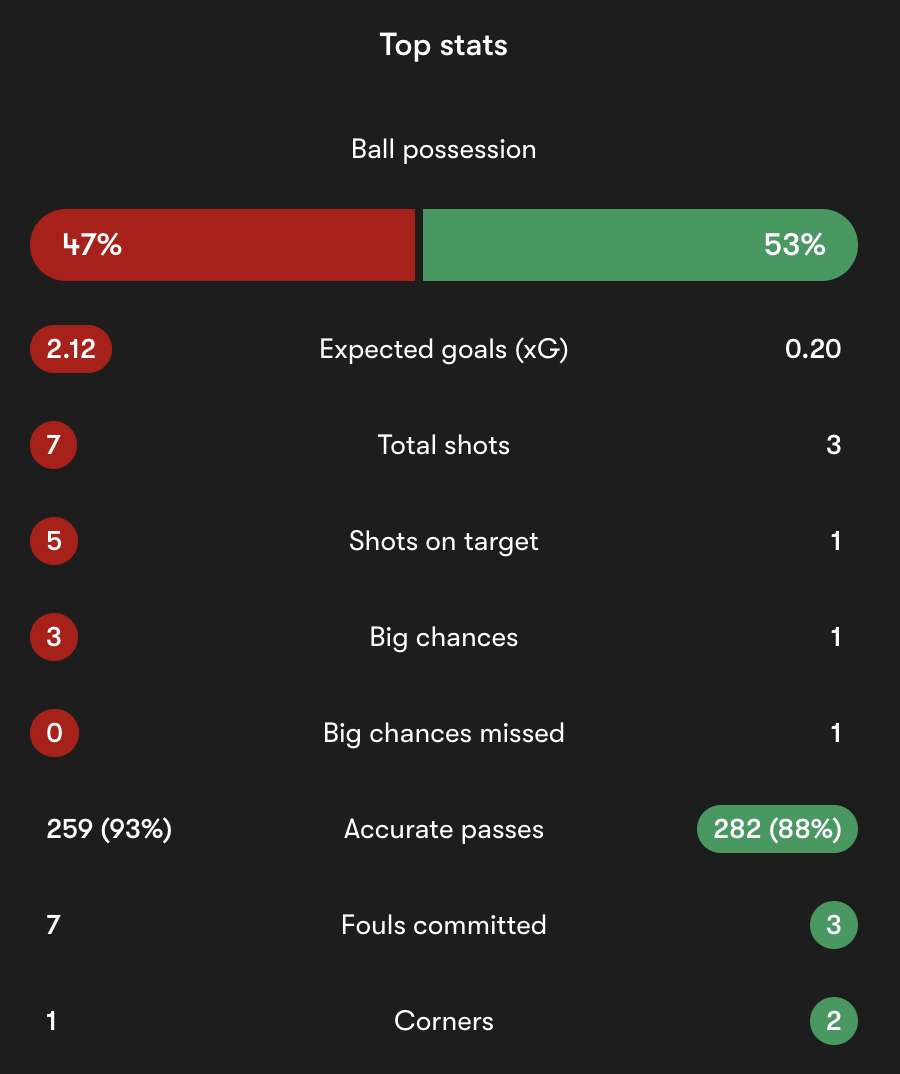Click the 0.20 expected goals value

[813, 349]
